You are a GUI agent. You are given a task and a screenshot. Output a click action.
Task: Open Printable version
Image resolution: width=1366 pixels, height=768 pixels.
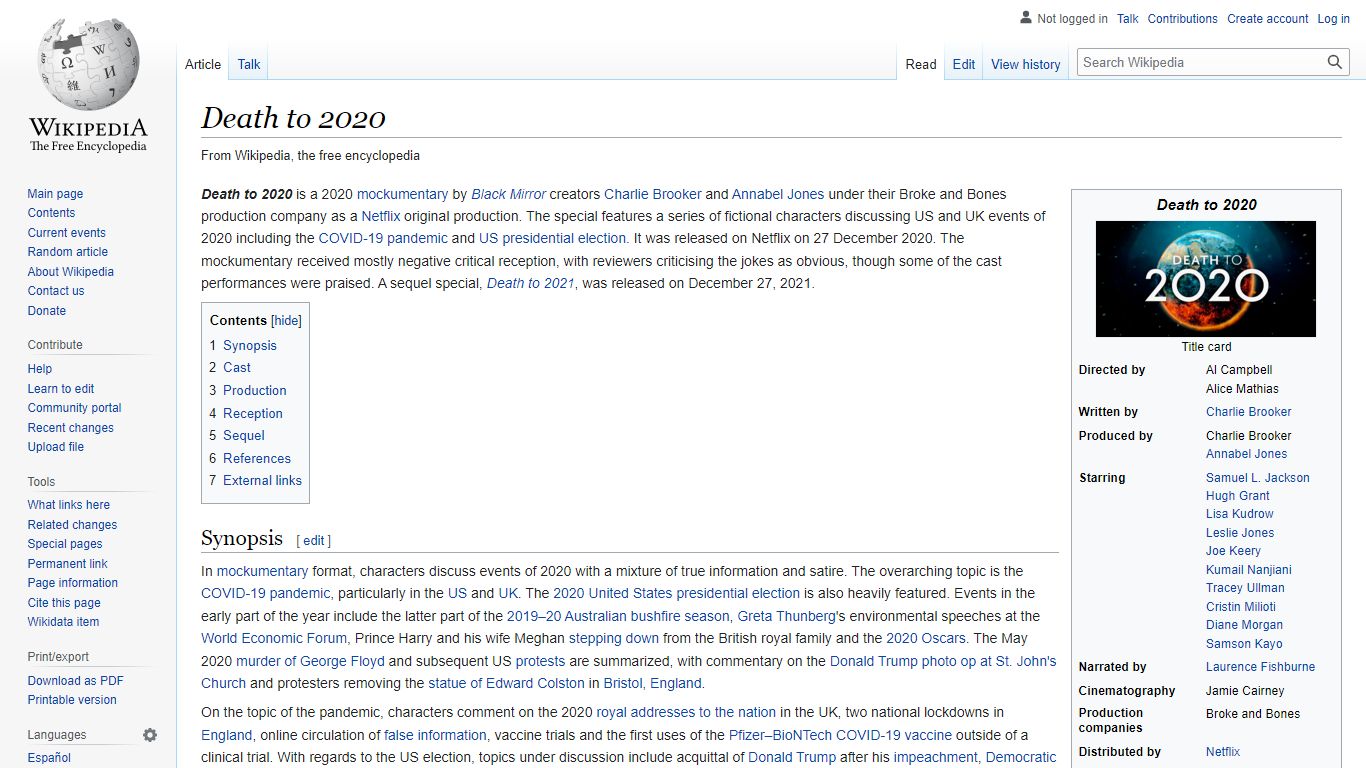(x=72, y=700)
